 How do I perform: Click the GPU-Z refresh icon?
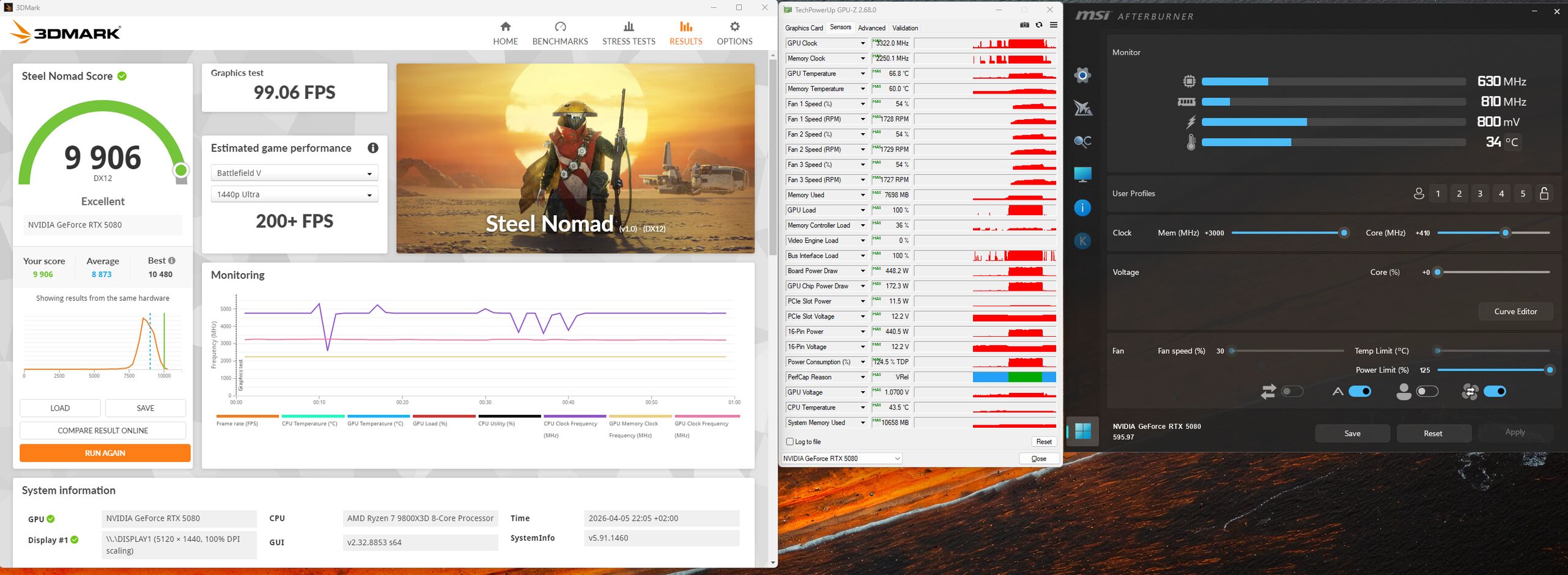[x=1039, y=25]
